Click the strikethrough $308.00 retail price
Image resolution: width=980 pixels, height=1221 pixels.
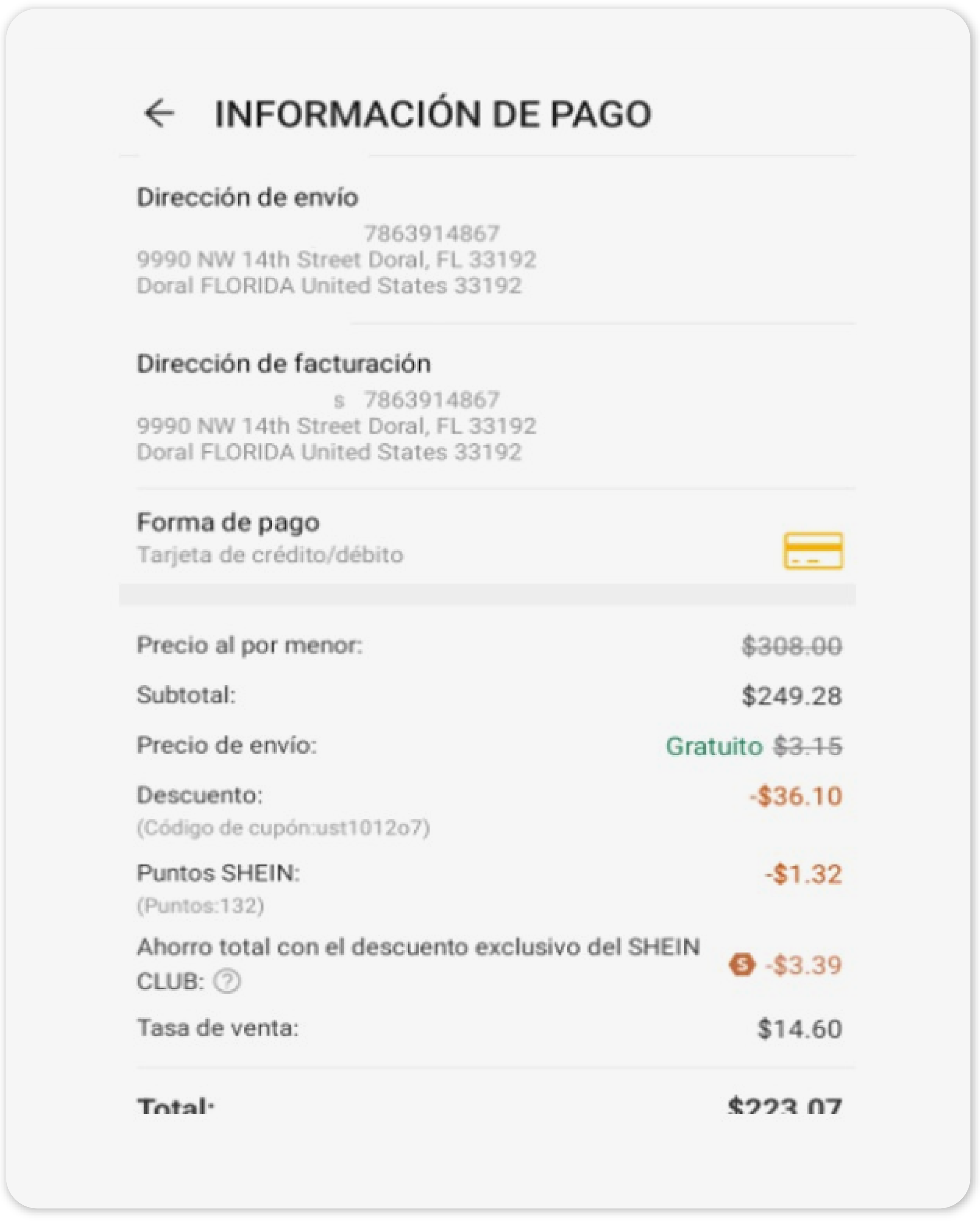pos(791,646)
